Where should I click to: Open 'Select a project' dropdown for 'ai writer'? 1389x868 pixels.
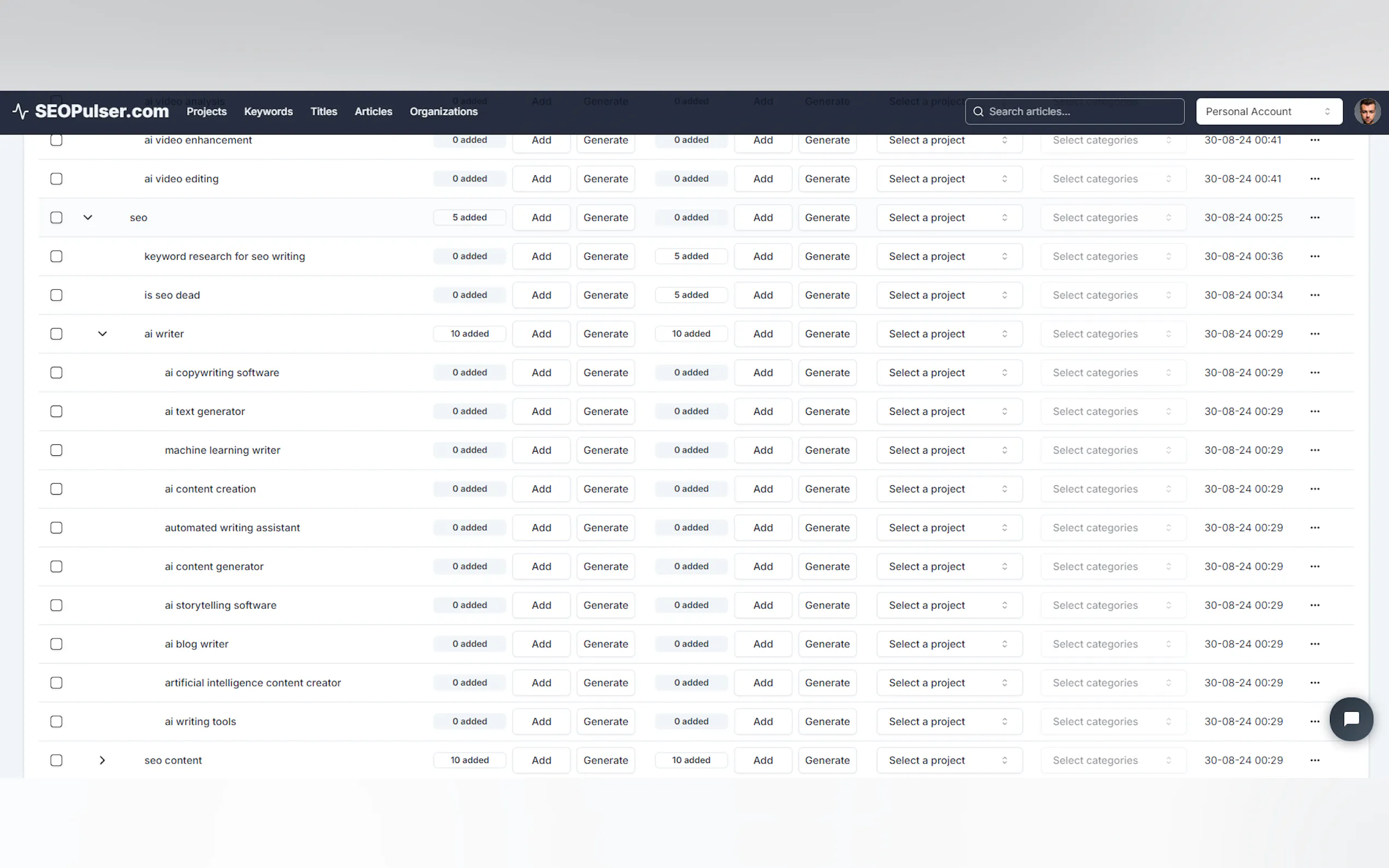coord(949,334)
